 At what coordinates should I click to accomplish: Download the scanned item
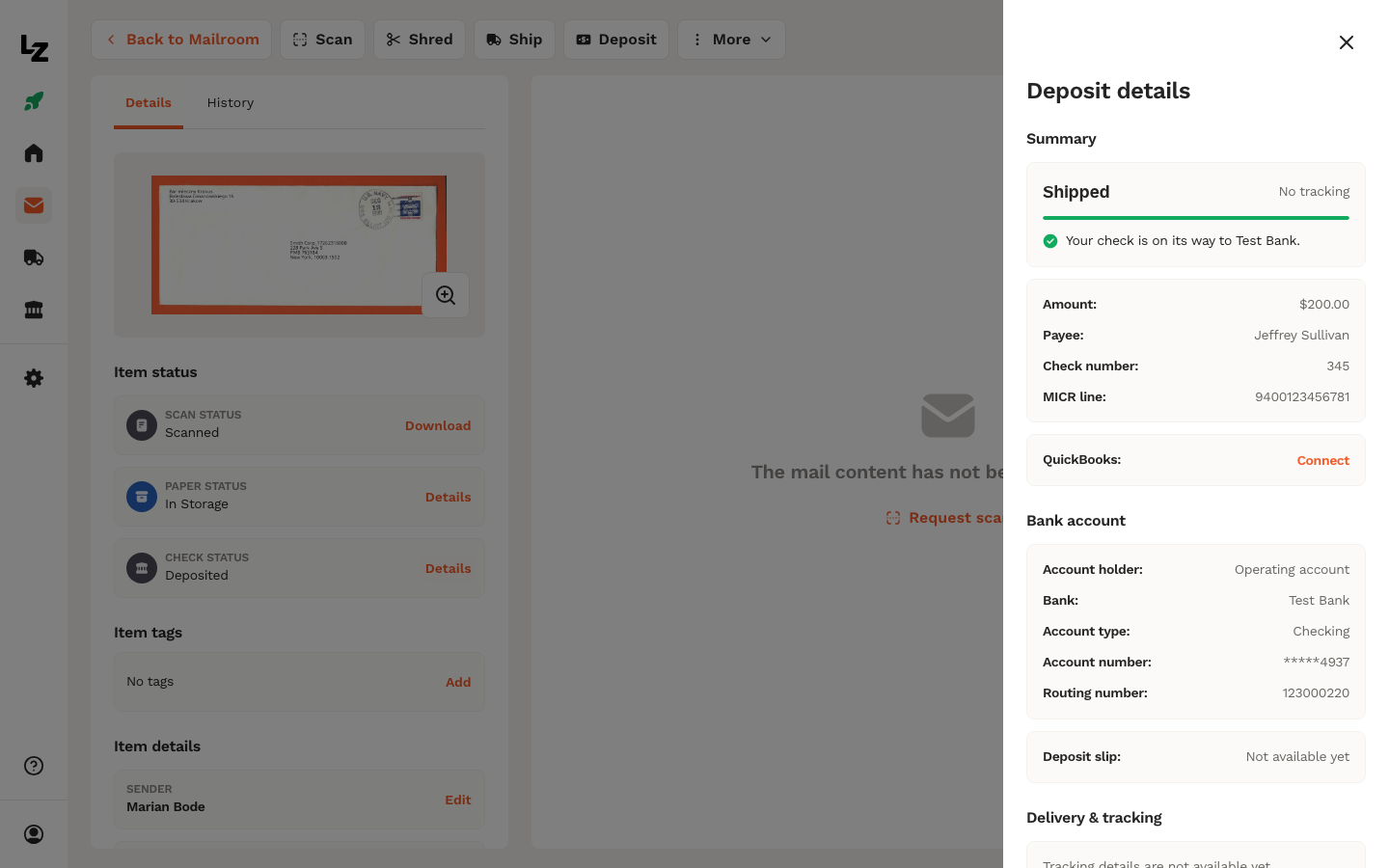tap(438, 425)
